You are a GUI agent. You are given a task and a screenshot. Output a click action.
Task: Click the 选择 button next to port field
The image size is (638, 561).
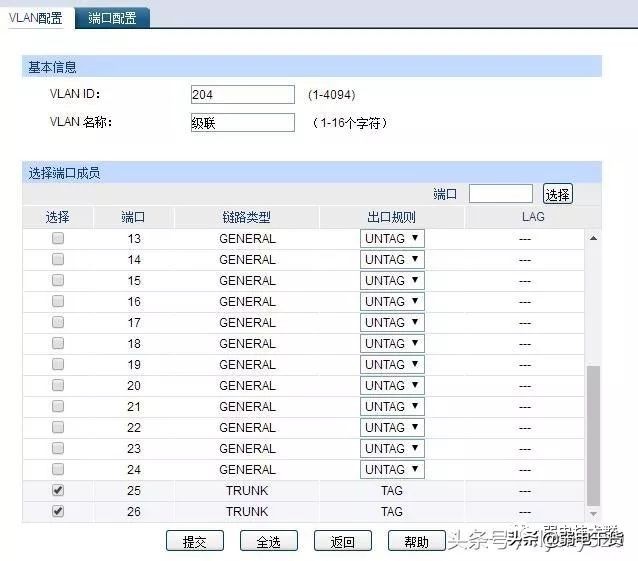557,194
